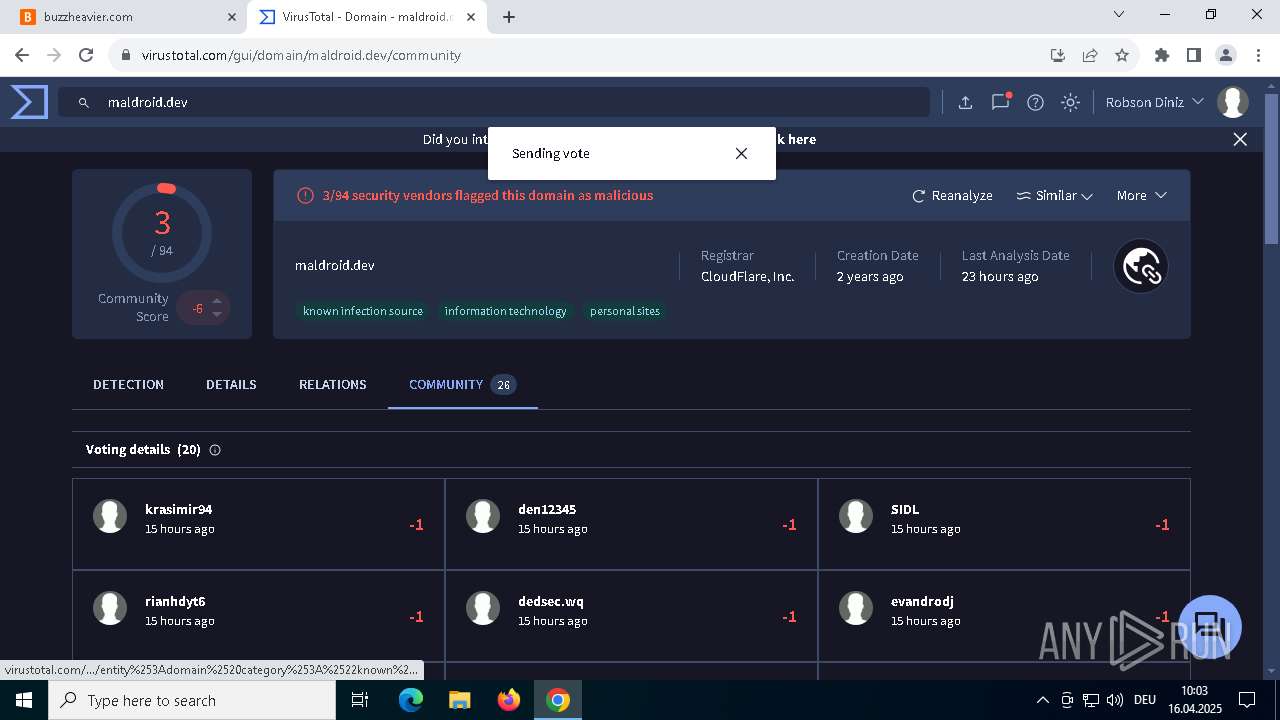This screenshot has width=1280, height=720.
Task: Open the browser extensions puzzle icon
Action: pyautogui.click(x=1161, y=55)
